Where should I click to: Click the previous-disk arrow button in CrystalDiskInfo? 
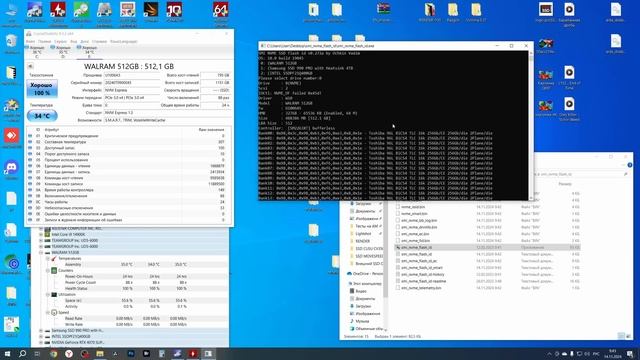pos(30,66)
